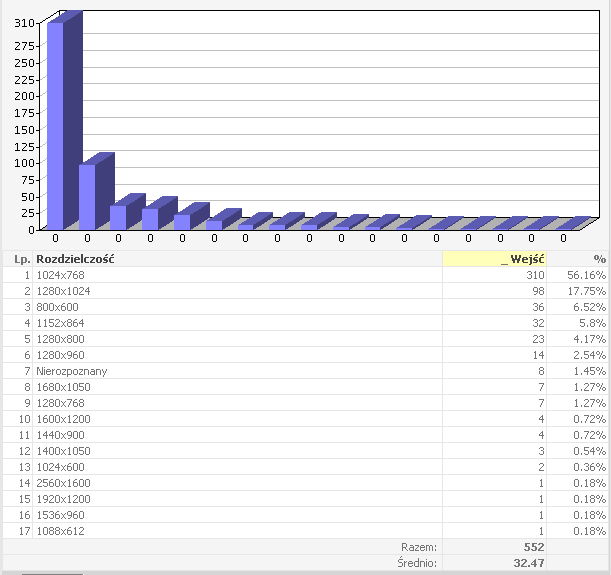
Task: Click the 56.16% percentage cell
Action: point(586,275)
